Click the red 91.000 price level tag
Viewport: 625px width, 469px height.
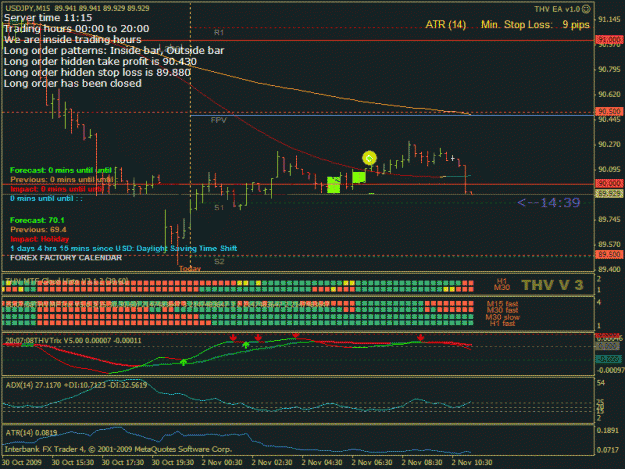609,40
